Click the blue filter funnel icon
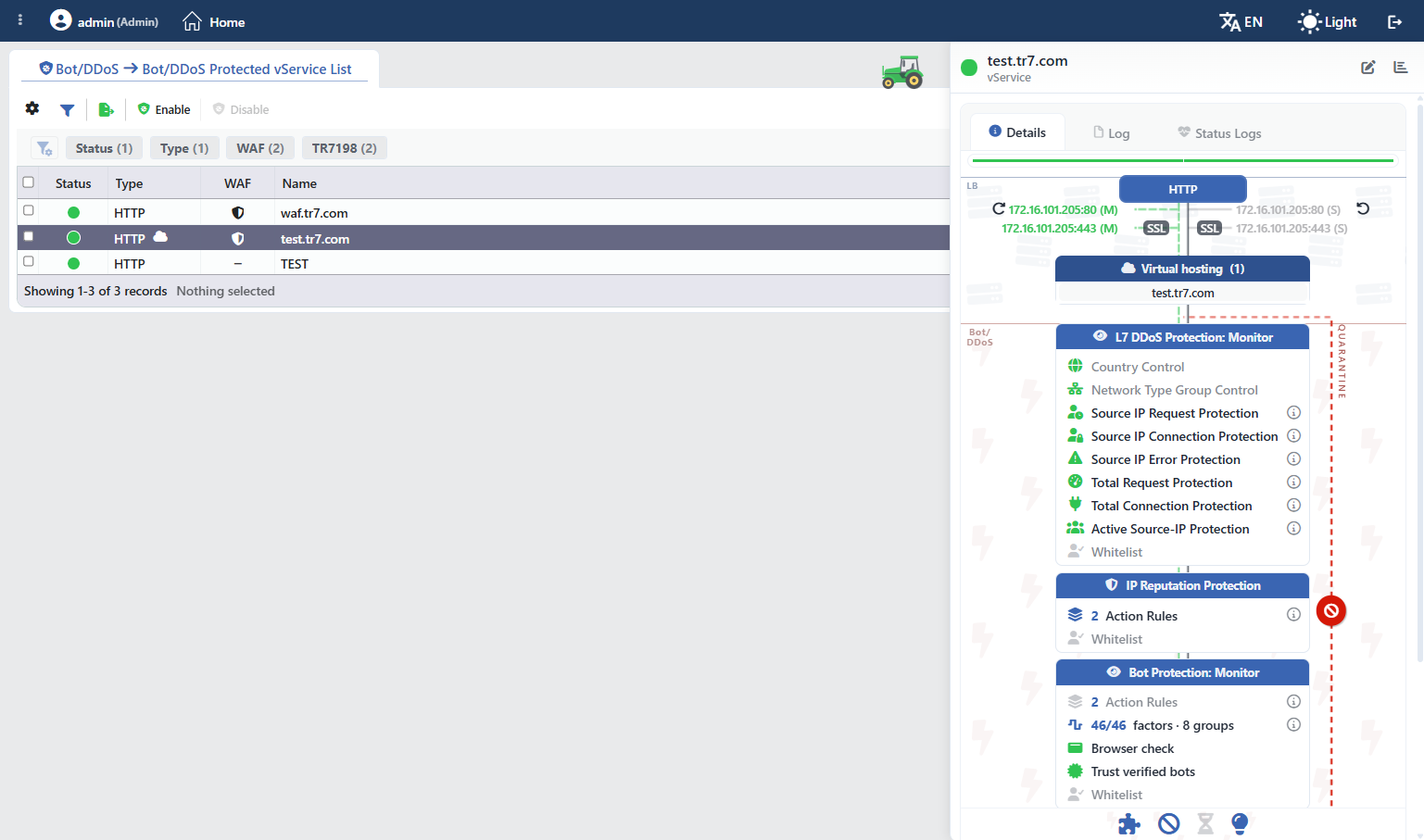1424x840 pixels. [67, 109]
